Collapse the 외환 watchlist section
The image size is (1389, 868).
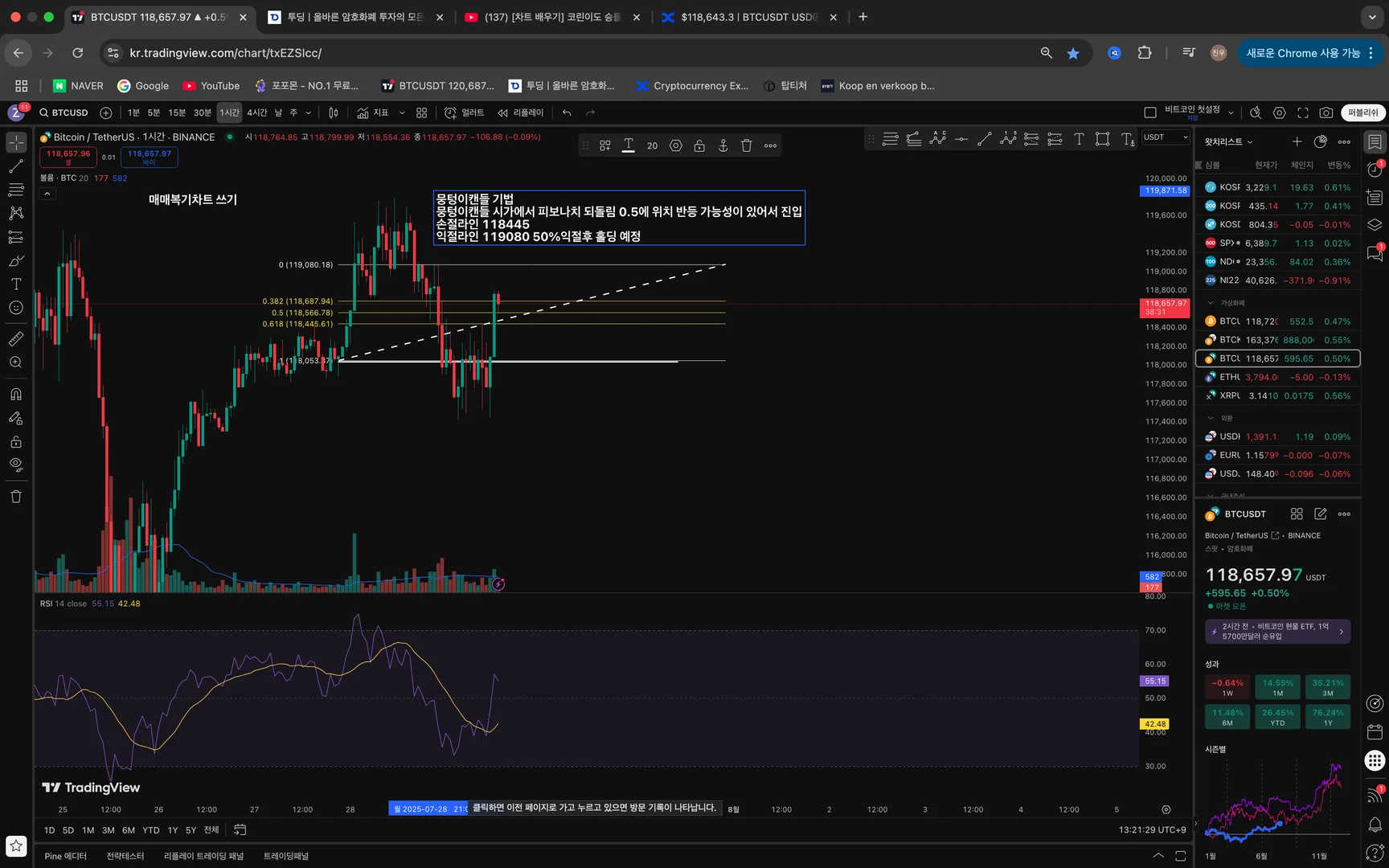(x=1211, y=418)
